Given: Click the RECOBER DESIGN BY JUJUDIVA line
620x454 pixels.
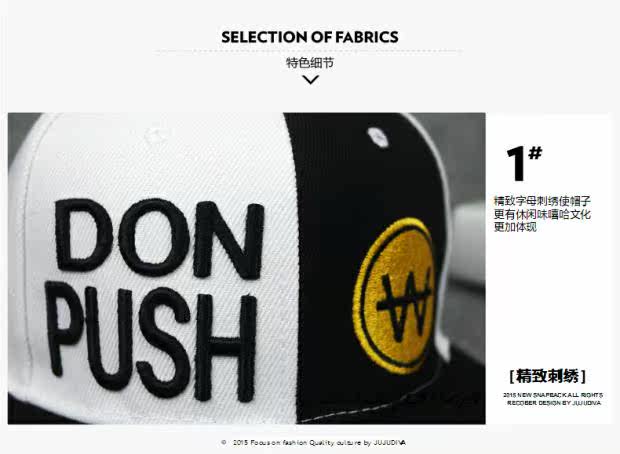Looking at the screenshot, I should pos(554,403).
